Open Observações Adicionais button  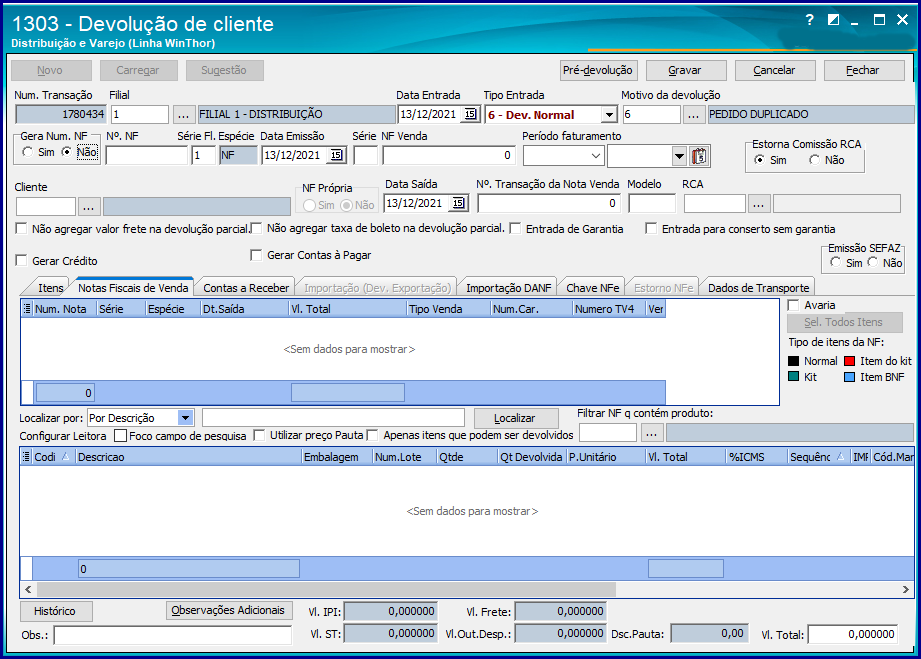(228, 610)
